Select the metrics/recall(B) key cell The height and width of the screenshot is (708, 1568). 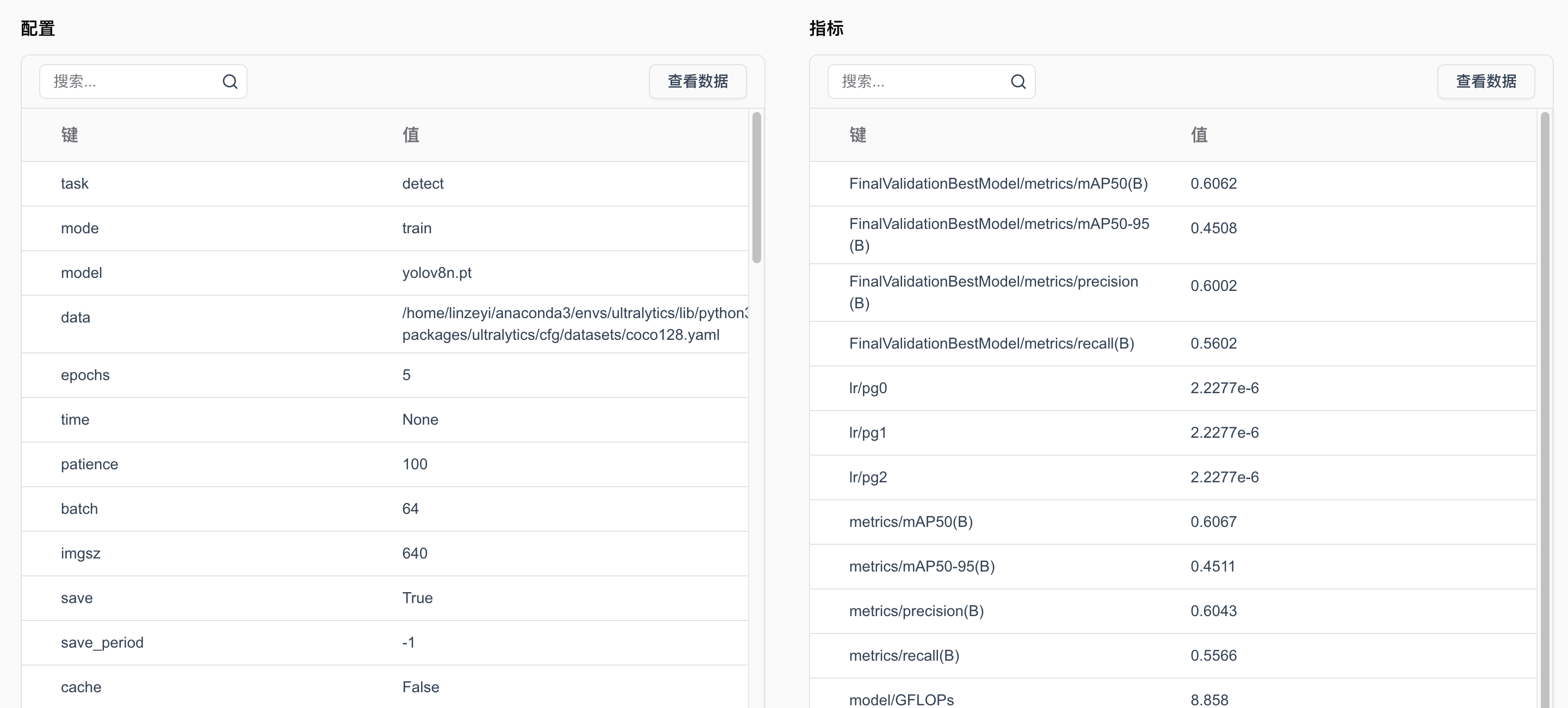tap(904, 656)
